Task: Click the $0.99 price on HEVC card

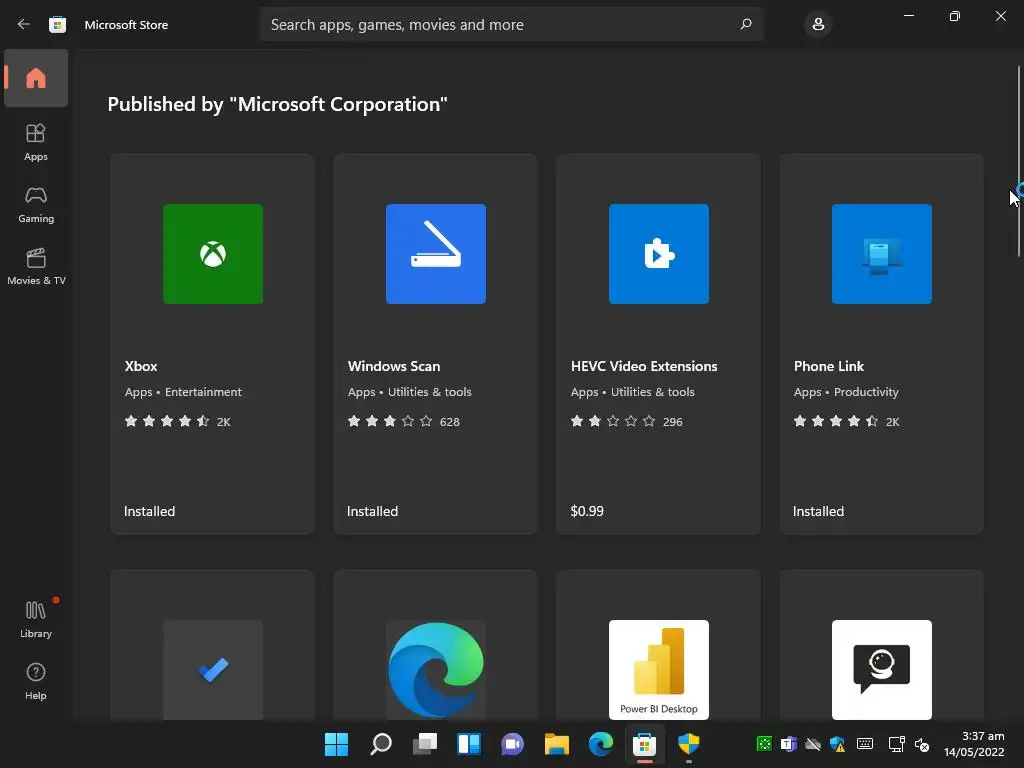Action: click(587, 511)
